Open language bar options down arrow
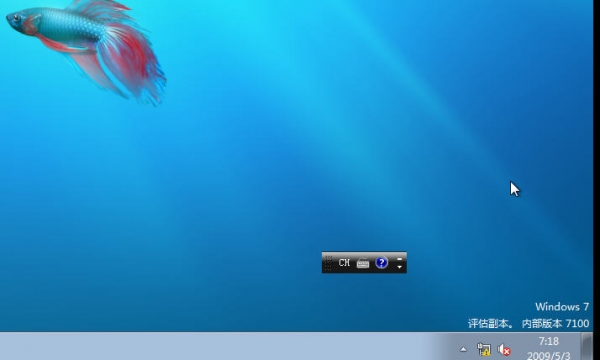Image resolution: width=600 pixels, height=360 pixels. point(399,267)
